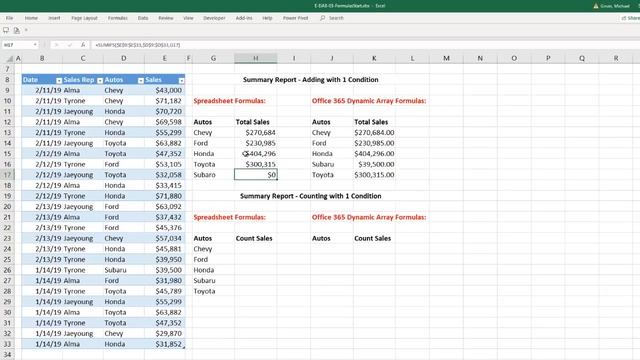Screen dimensions: 640x360
Task: Select column D header
Action: [124, 58]
